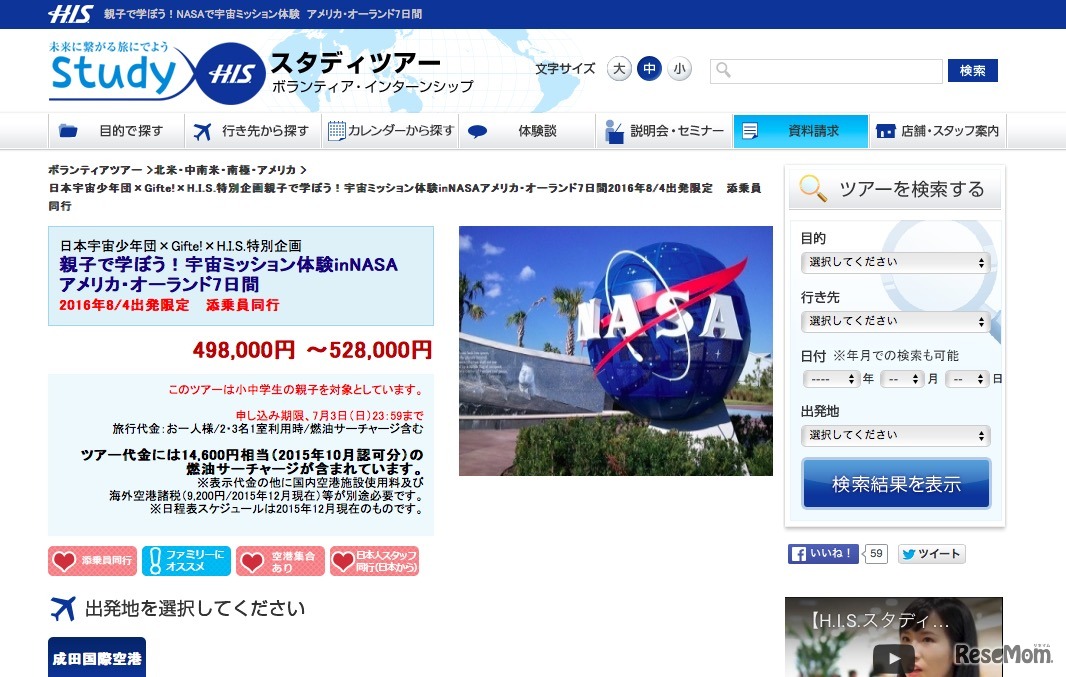Image resolution: width=1066 pixels, height=677 pixels.
Task: Click calendar icon beside カレンダーから探す
Action: (x=337, y=131)
